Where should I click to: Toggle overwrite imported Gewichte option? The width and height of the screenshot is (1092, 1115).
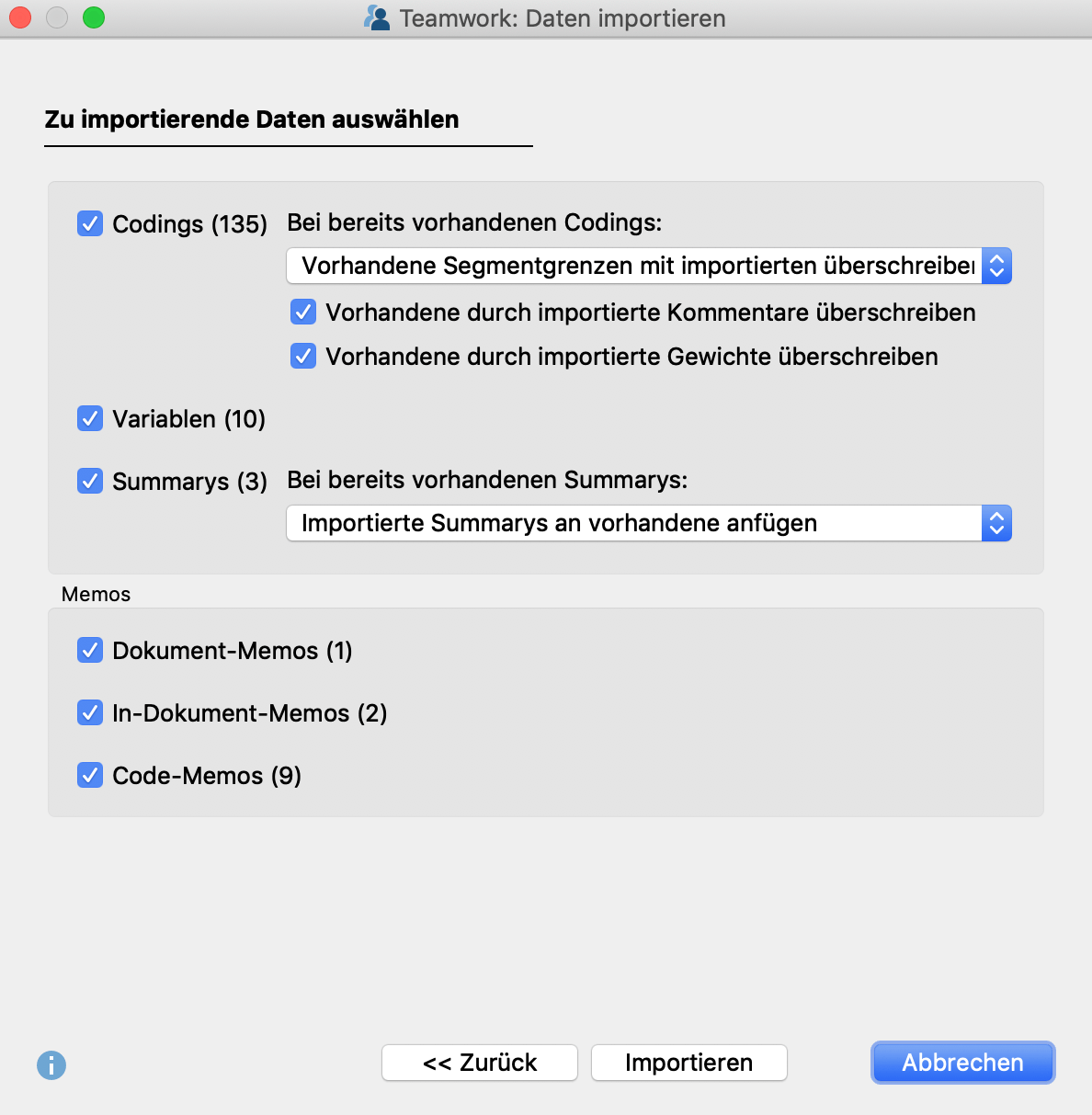[x=303, y=357]
